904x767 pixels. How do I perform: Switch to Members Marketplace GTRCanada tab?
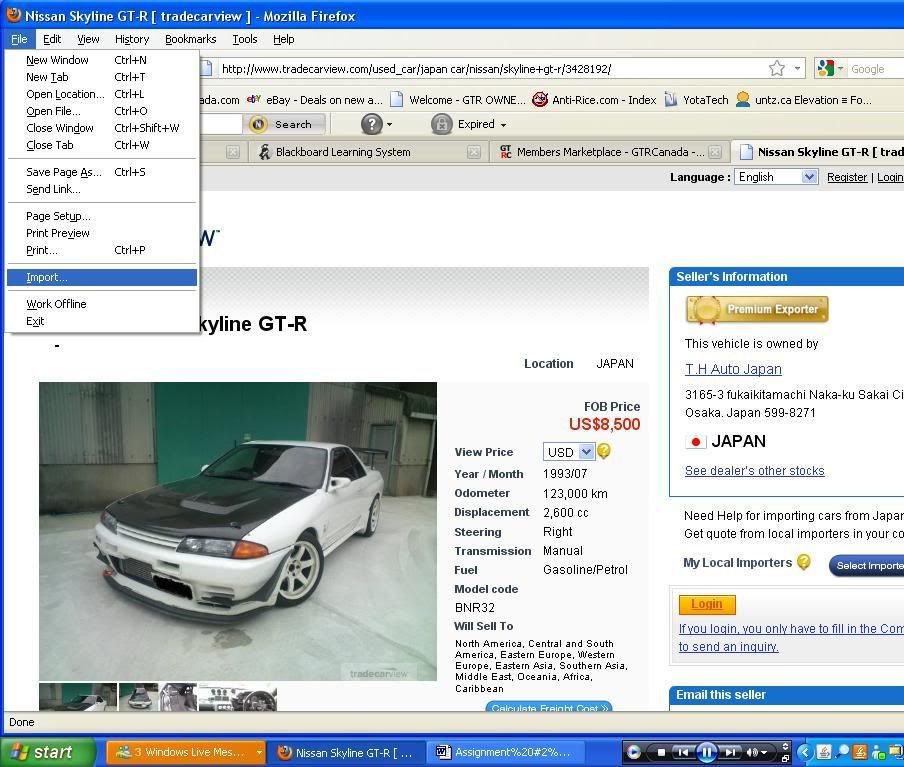click(610, 152)
